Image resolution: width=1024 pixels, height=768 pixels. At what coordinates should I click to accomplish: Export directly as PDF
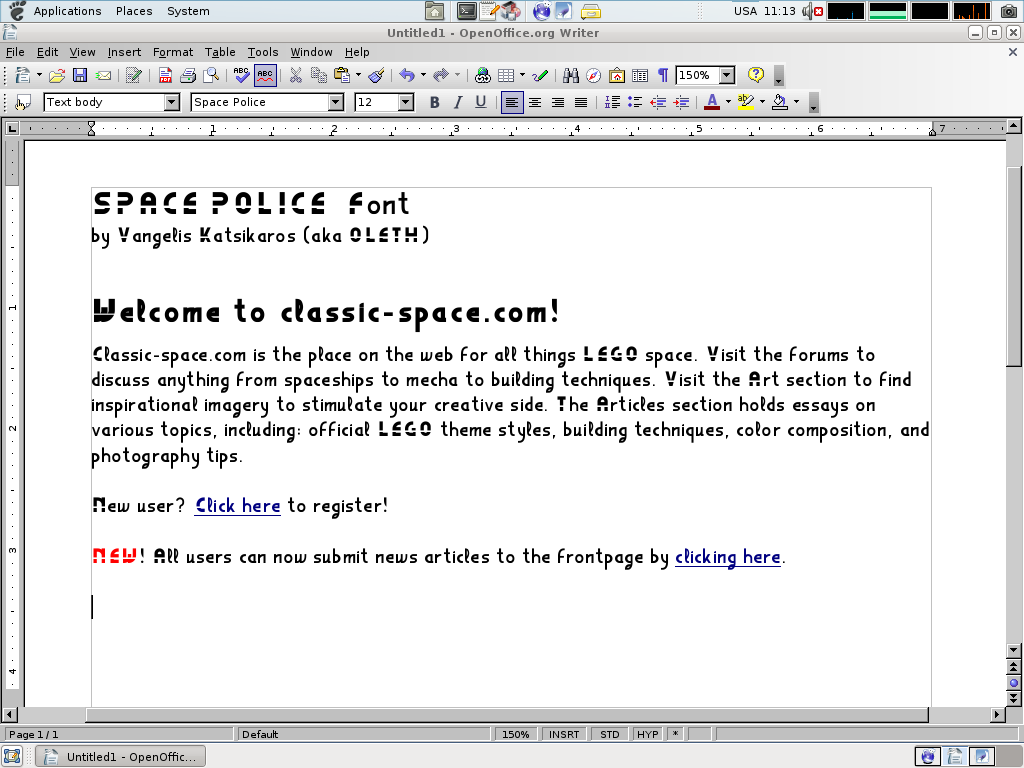165,75
